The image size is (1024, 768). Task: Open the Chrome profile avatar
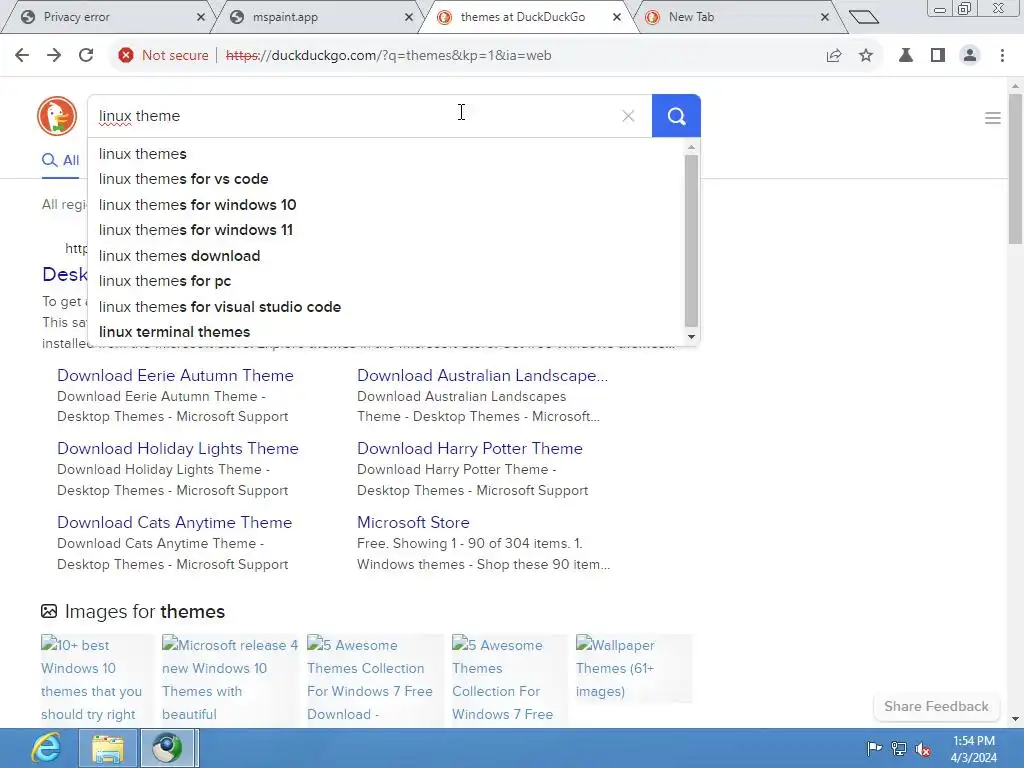click(x=970, y=56)
